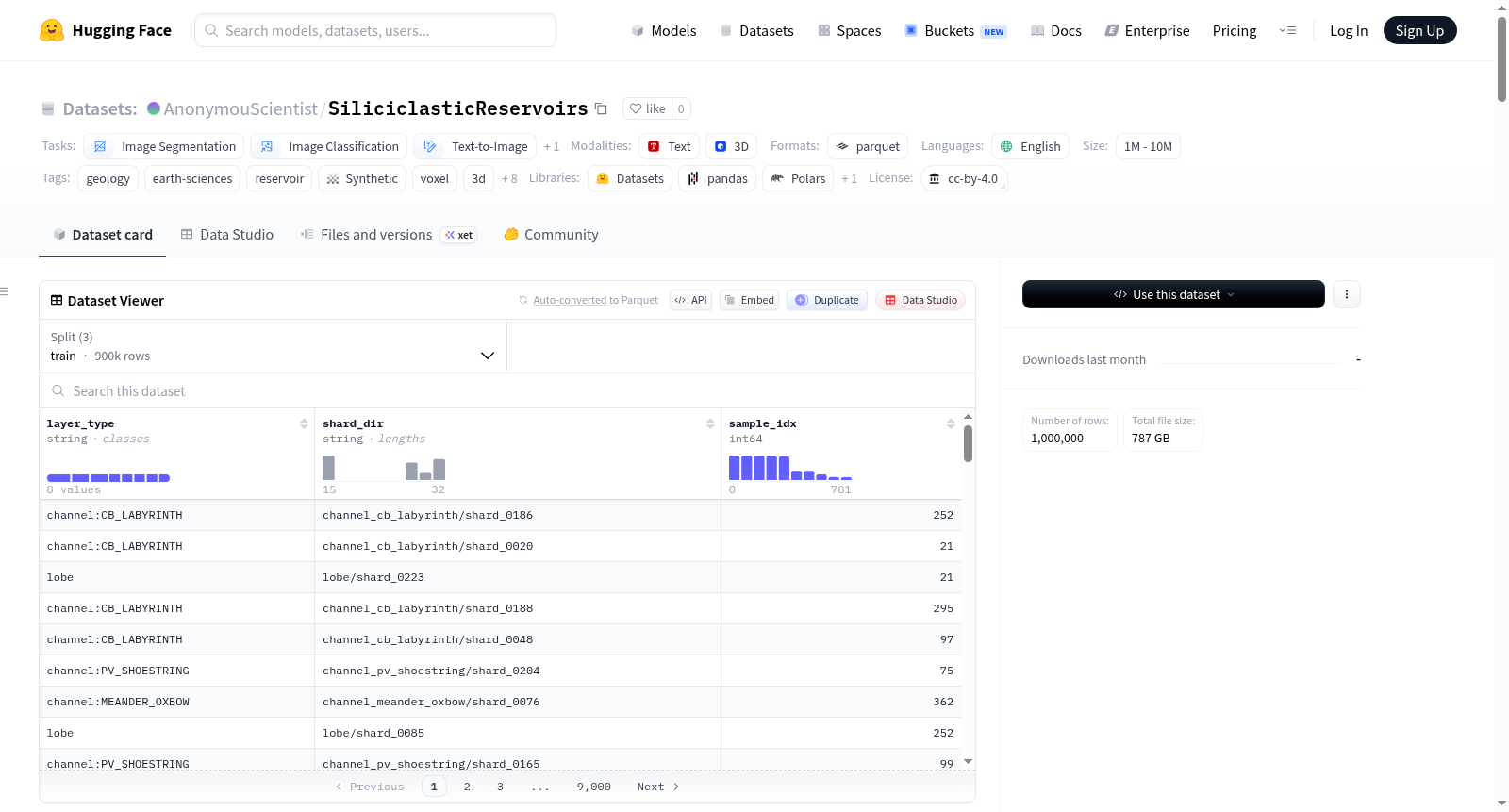Sort by the layer_type column arrows
Viewport: 1509px width, 812px height.
[304, 423]
